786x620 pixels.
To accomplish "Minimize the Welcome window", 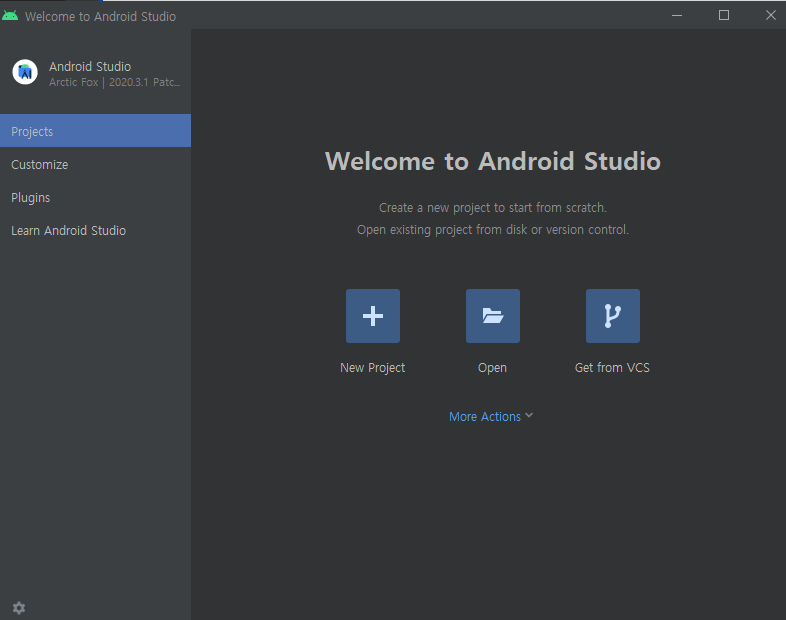I will point(677,16).
